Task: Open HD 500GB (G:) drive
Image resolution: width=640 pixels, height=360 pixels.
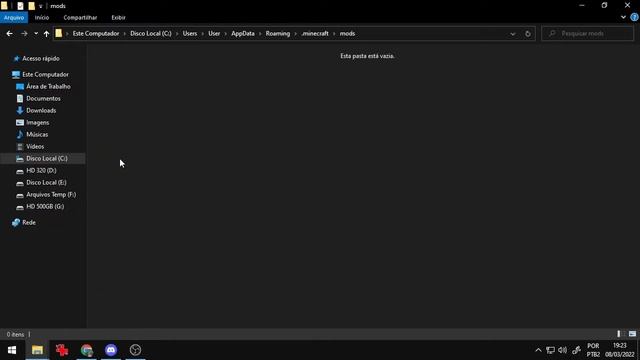Action: point(45,207)
